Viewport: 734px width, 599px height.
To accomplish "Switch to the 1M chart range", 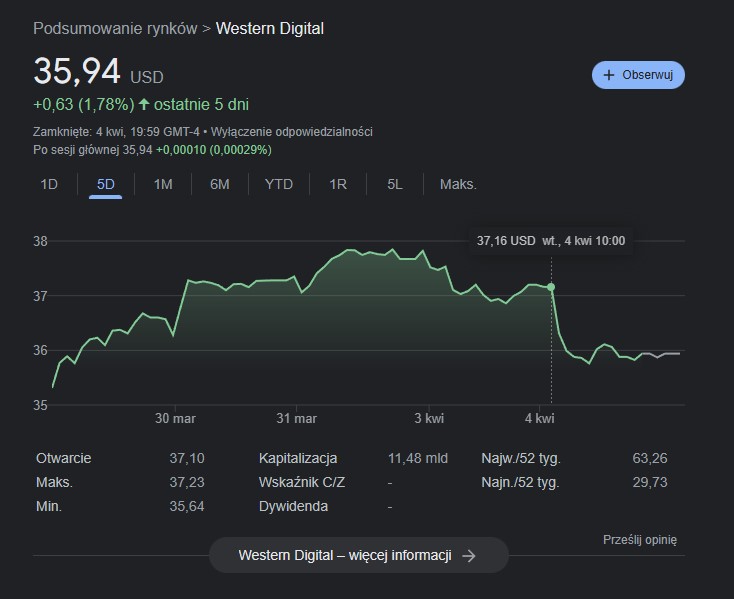I will 163,184.
